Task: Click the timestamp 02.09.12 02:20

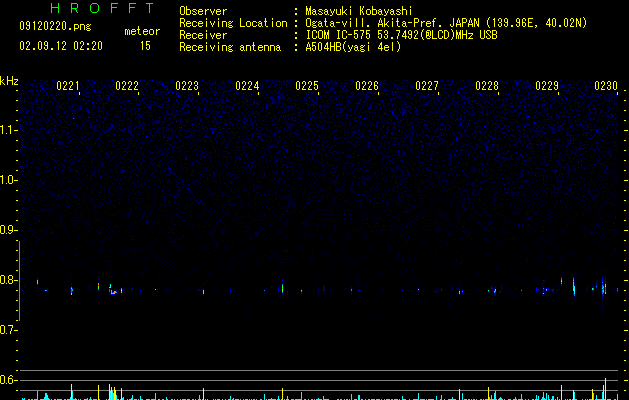Action: (61, 46)
